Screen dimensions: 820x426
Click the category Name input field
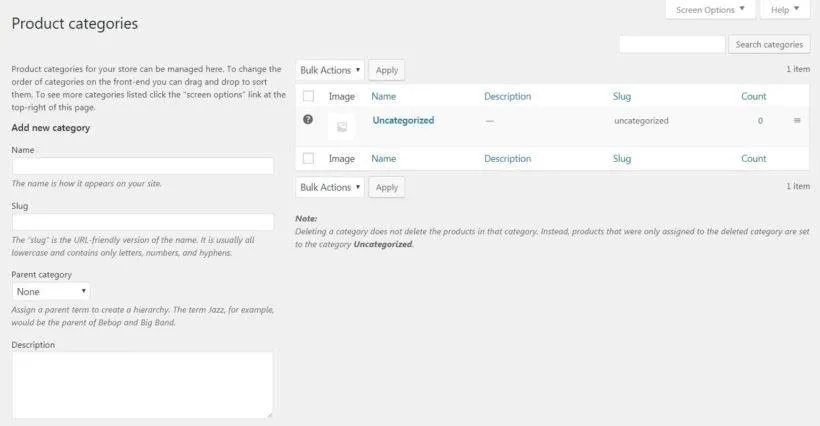coord(142,166)
